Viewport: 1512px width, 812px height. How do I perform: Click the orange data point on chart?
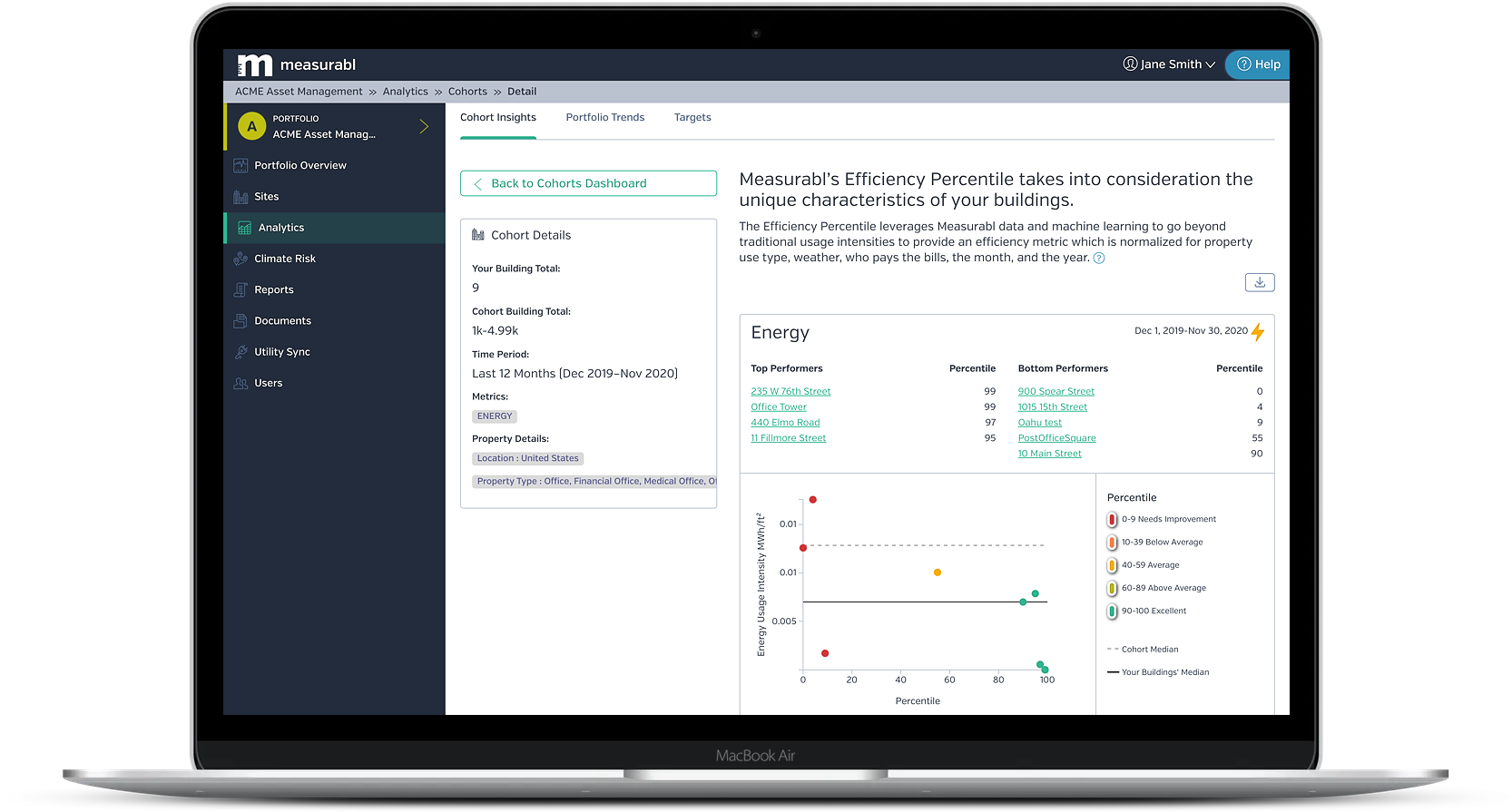pos(938,572)
